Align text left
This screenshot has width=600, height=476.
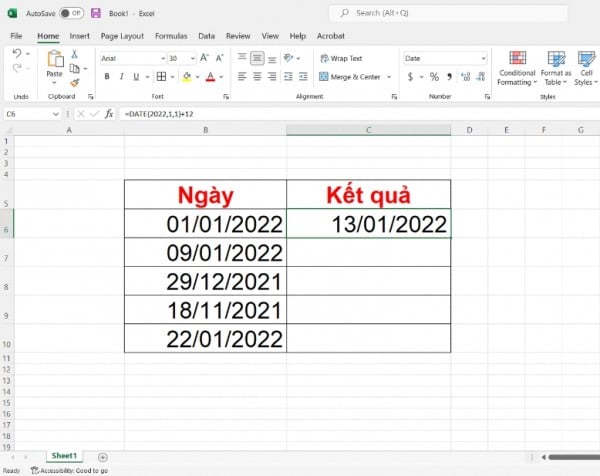[242, 77]
